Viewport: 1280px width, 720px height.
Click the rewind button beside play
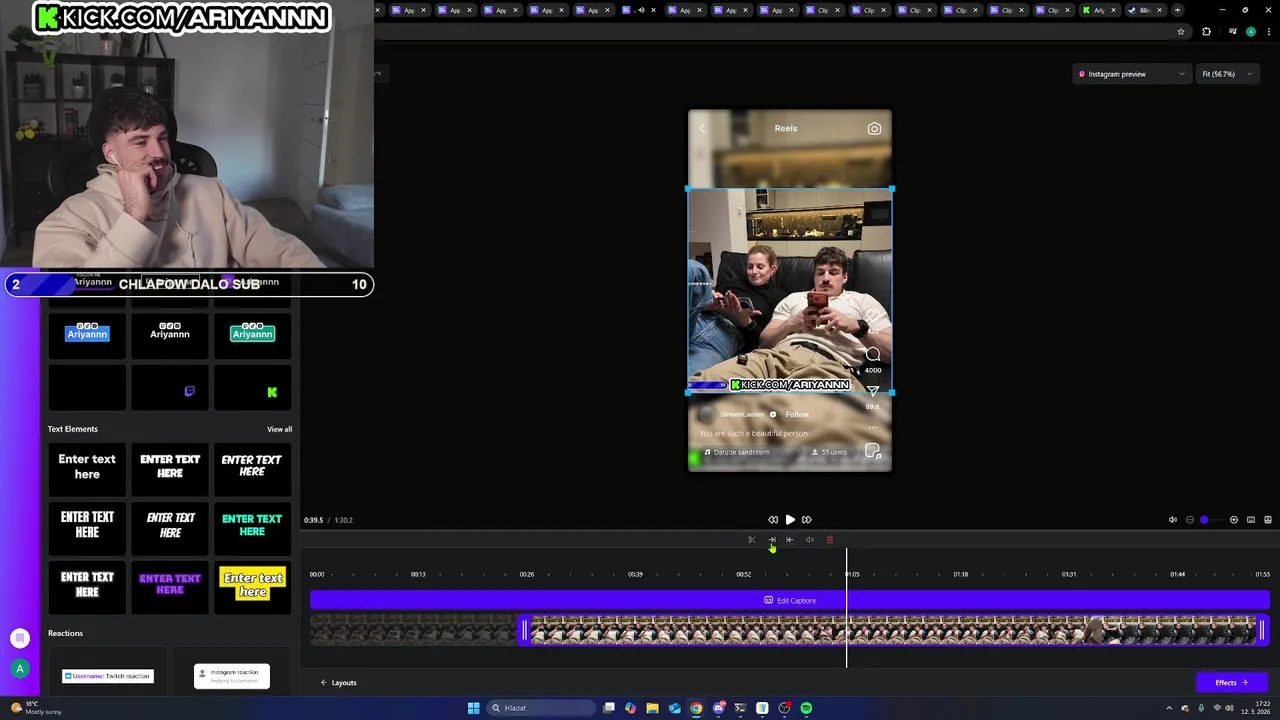(773, 520)
